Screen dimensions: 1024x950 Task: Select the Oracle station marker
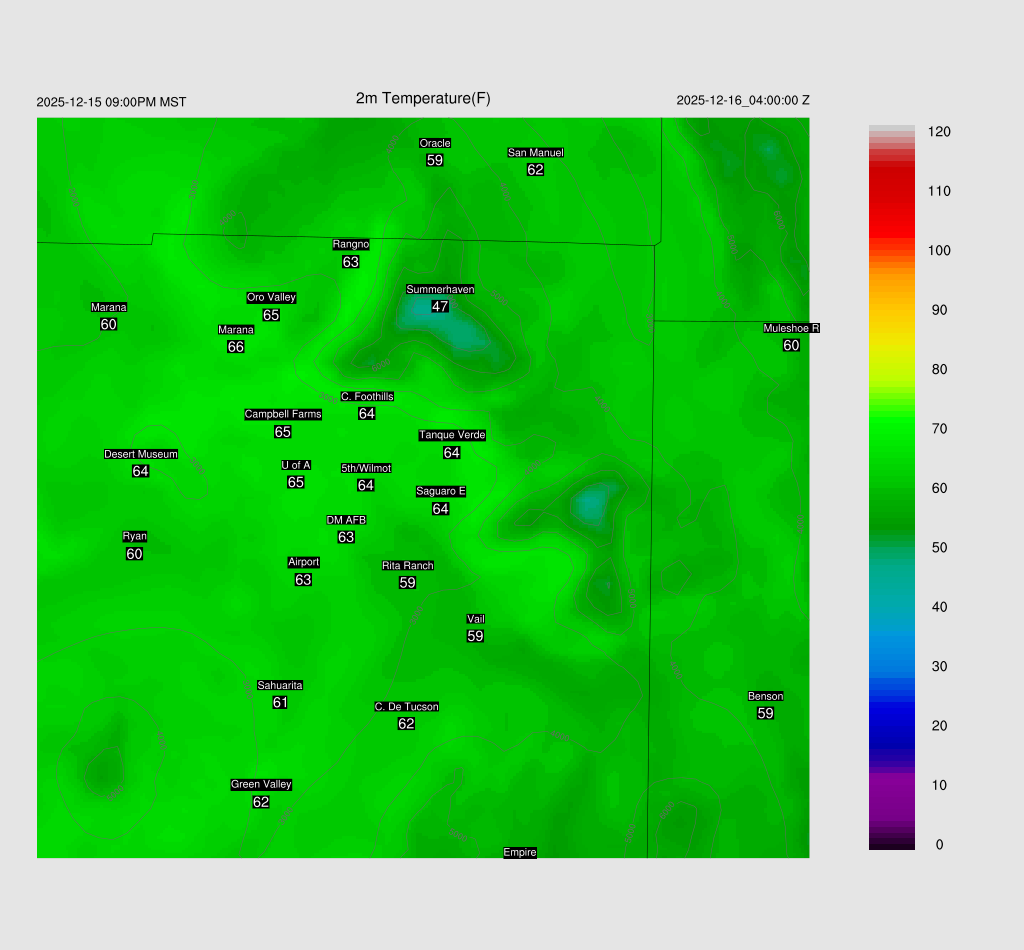(435, 144)
